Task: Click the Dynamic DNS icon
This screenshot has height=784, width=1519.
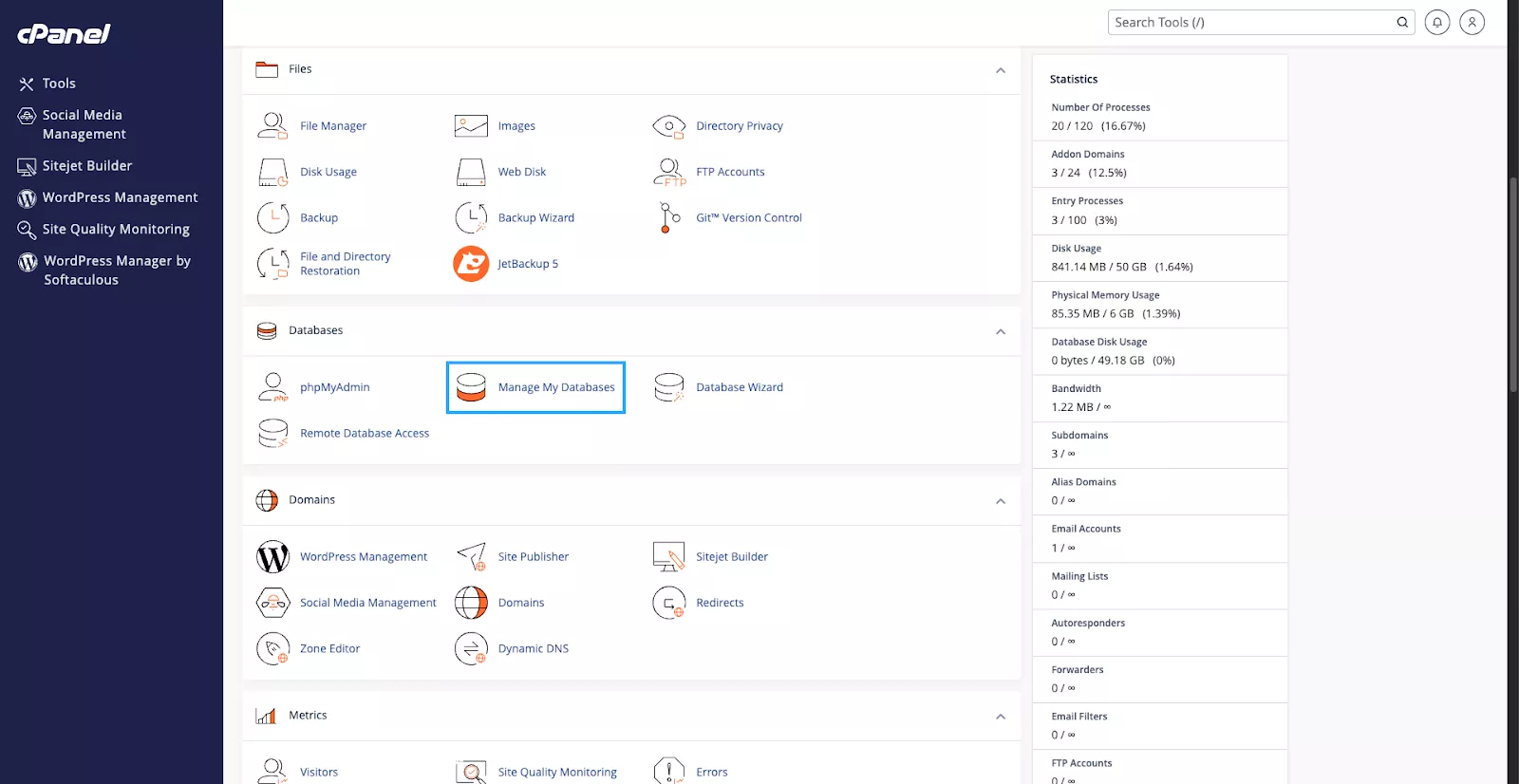Action: pyautogui.click(x=471, y=648)
